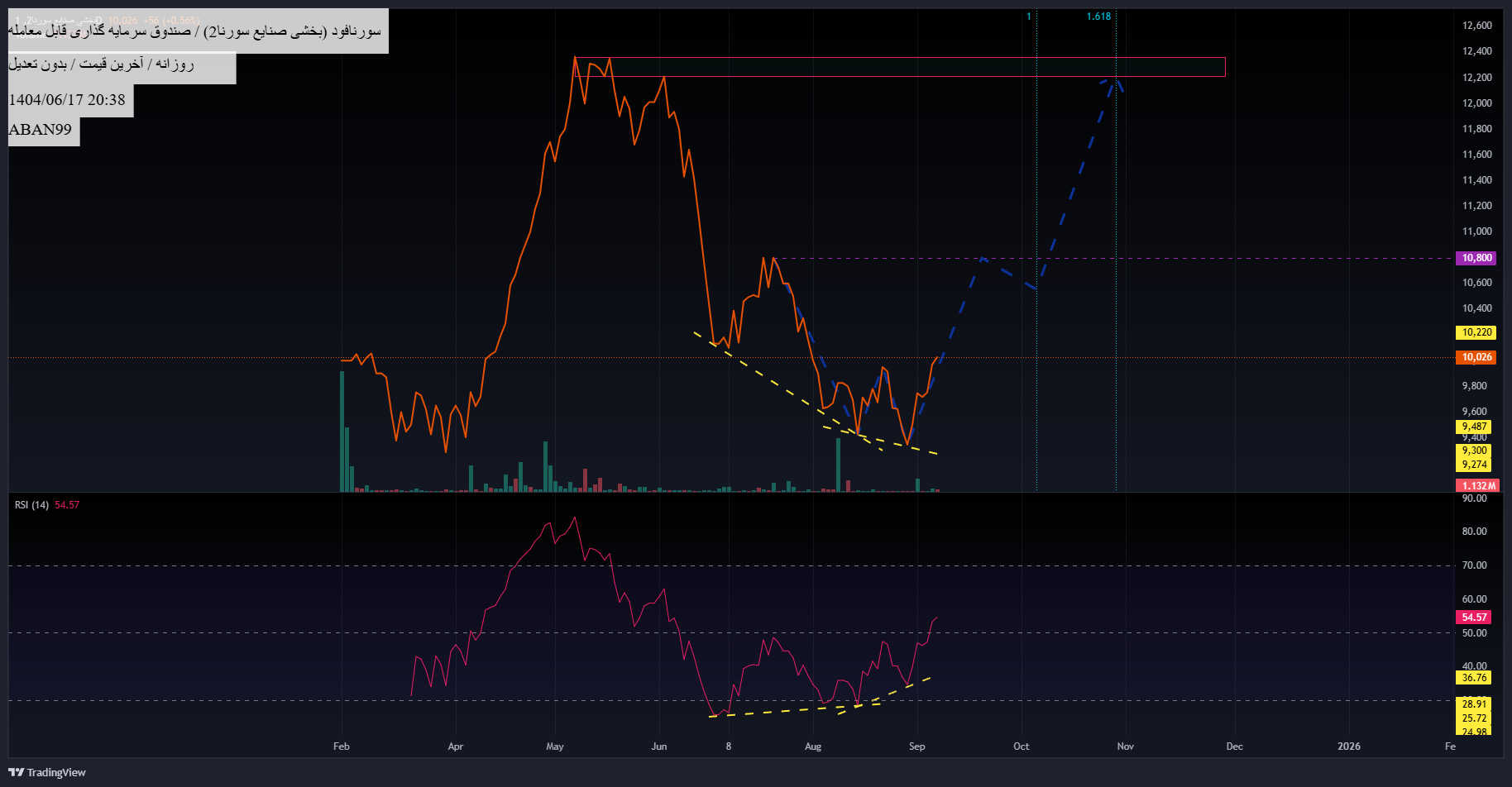Click 70.00 on the RSI axis
The width and height of the screenshot is (1512, 787).
coord(1474,565)
